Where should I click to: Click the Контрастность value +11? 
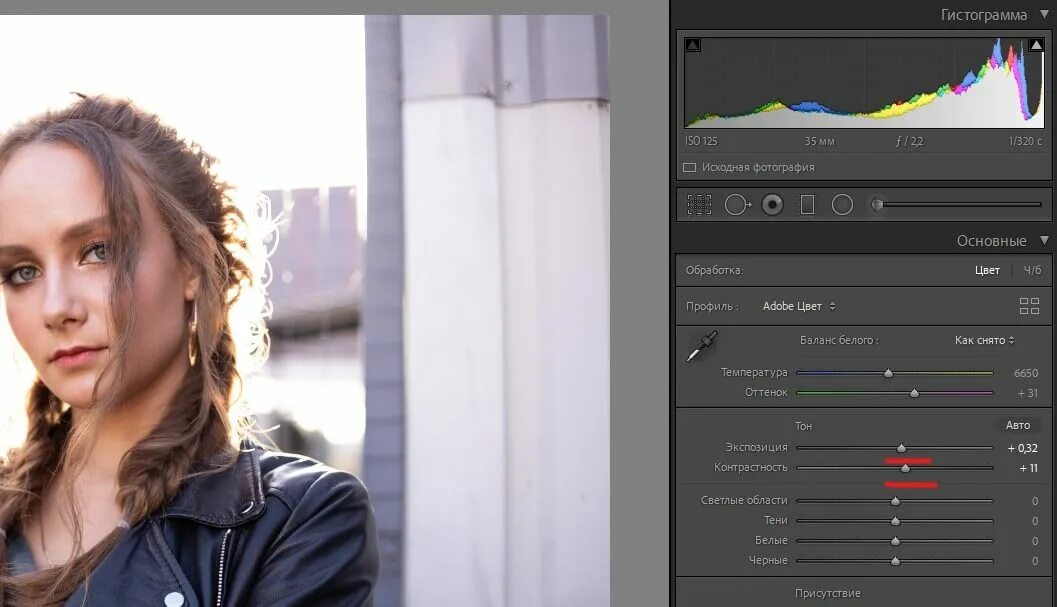(x=1028, y=468)
